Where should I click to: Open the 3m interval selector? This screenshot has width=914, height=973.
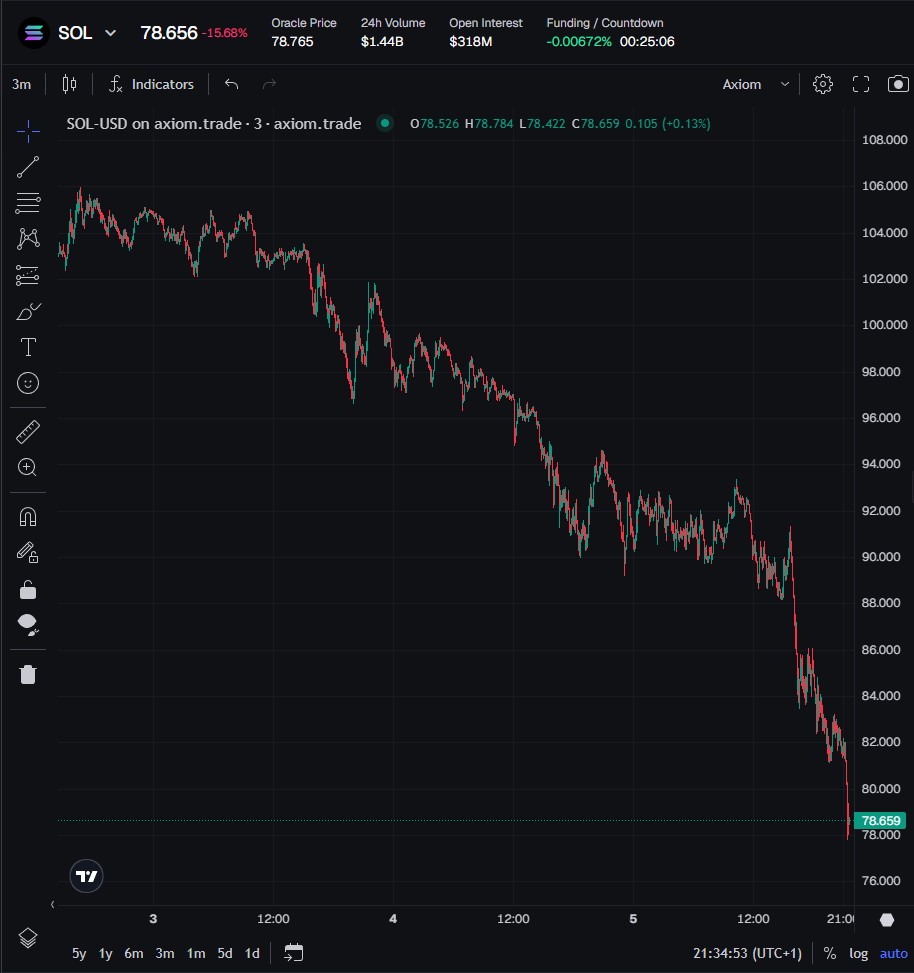[22, 84]
